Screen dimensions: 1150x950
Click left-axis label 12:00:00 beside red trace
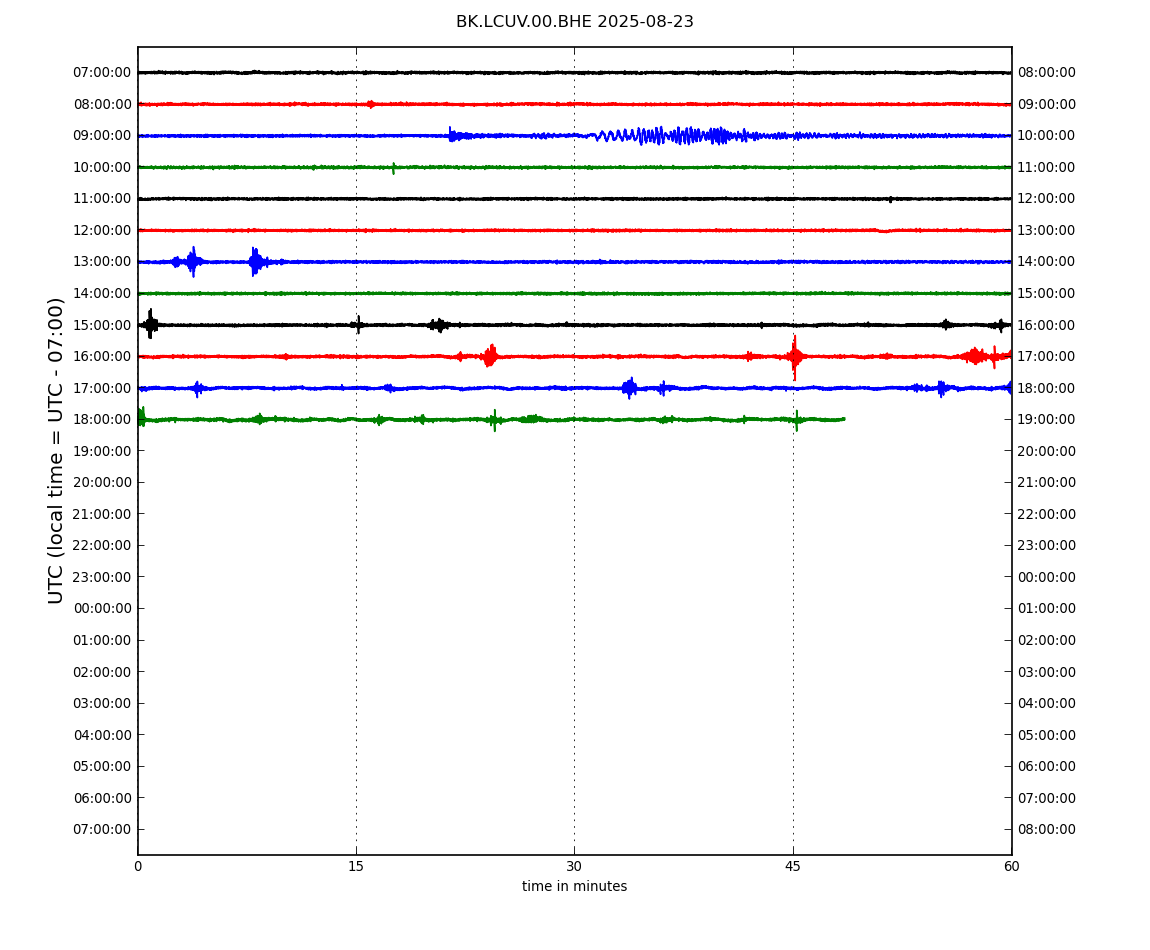point(102,230)
